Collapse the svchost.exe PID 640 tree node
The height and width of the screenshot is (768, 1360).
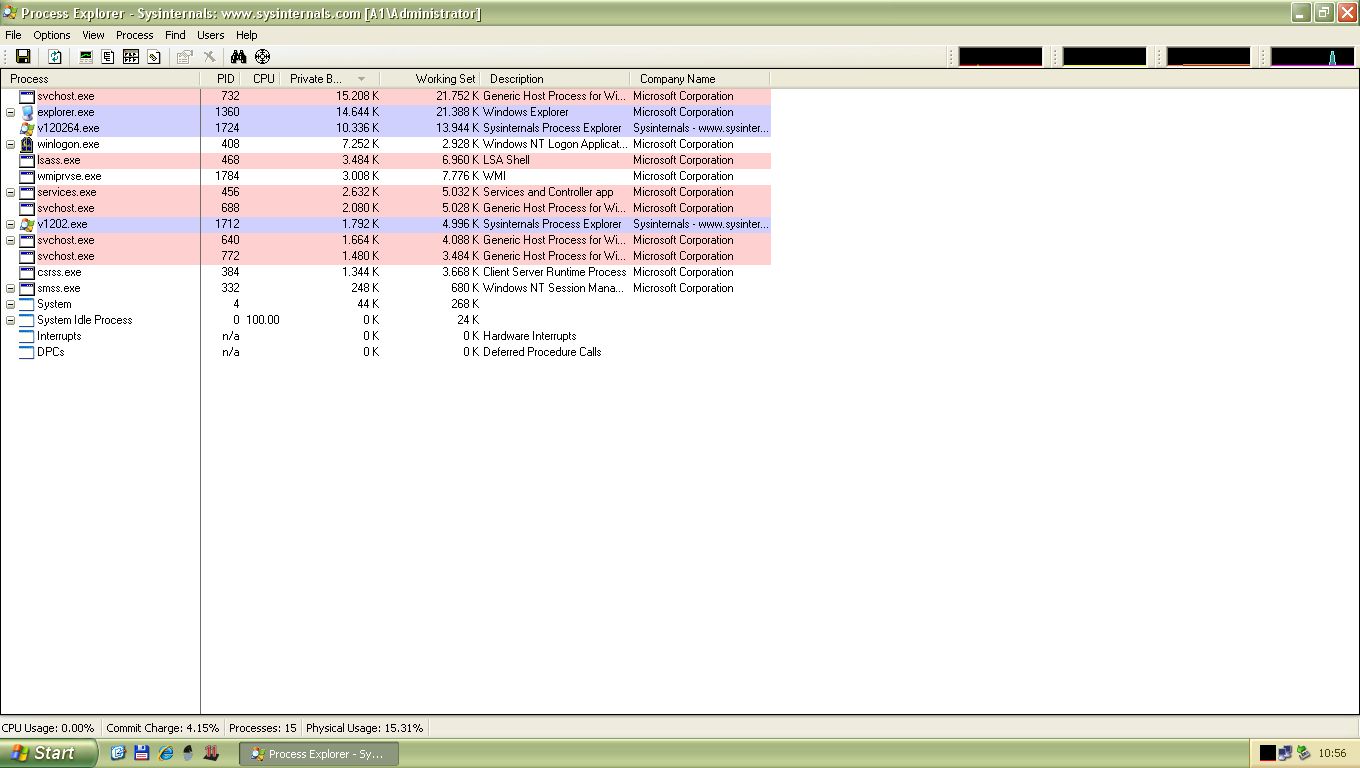(x=10, y=240)
